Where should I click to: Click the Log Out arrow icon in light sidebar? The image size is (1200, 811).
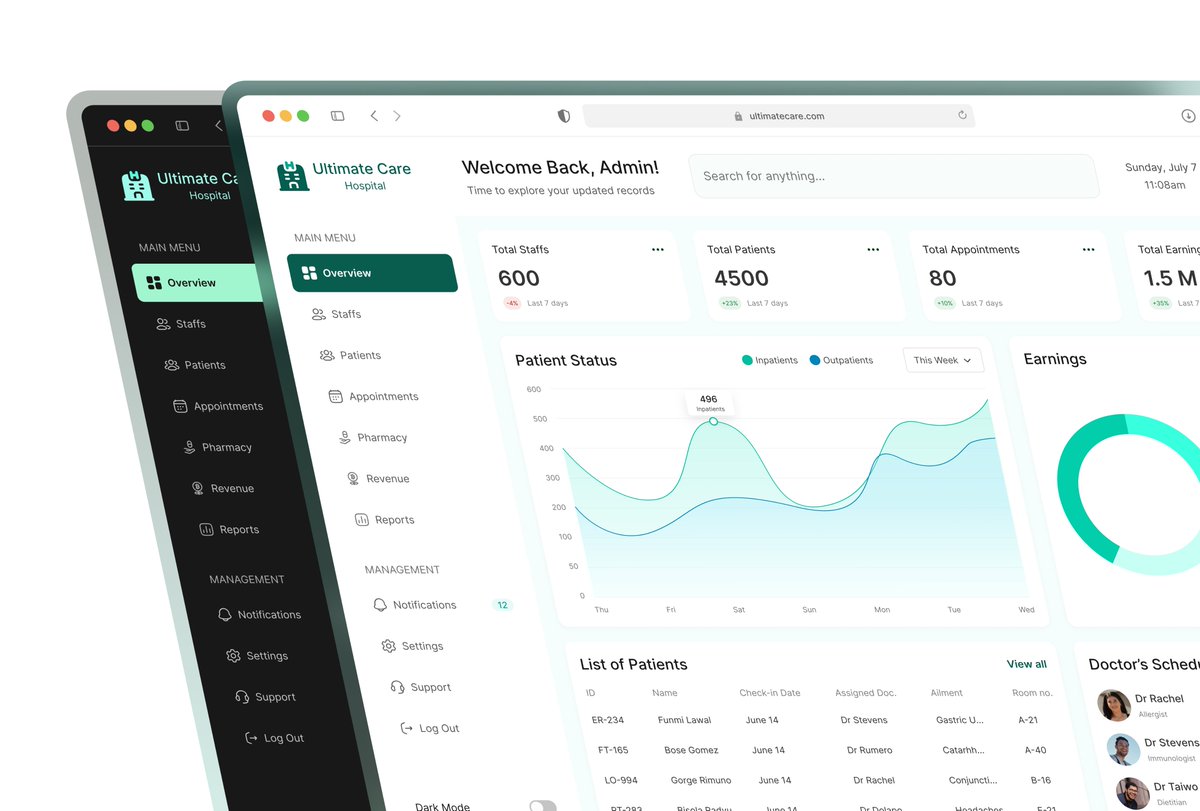pyautogui.click(x=406, y=728)
